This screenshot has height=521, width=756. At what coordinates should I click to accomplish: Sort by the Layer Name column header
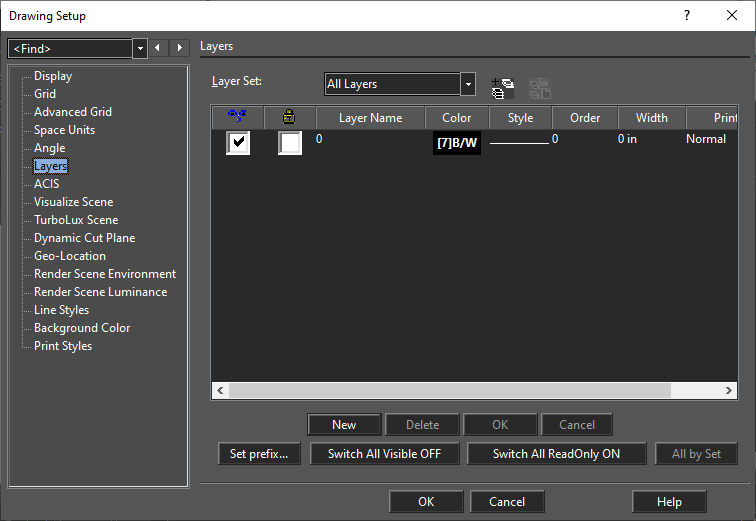370,118
